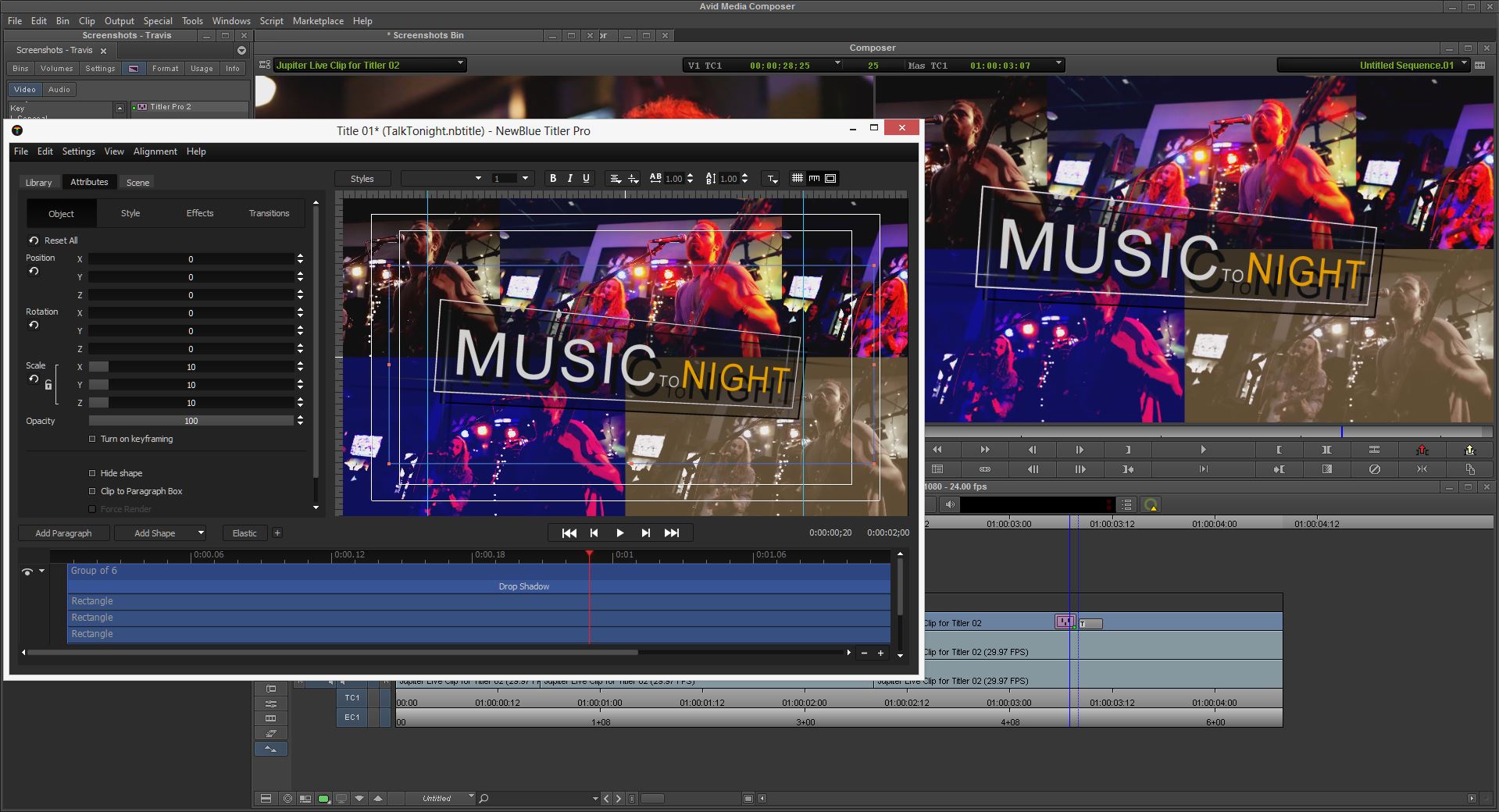The width and height of the screenshot is (1499, 812).
Task: Open the Add Shape dropdown arrow
Action: click(201, 533)
